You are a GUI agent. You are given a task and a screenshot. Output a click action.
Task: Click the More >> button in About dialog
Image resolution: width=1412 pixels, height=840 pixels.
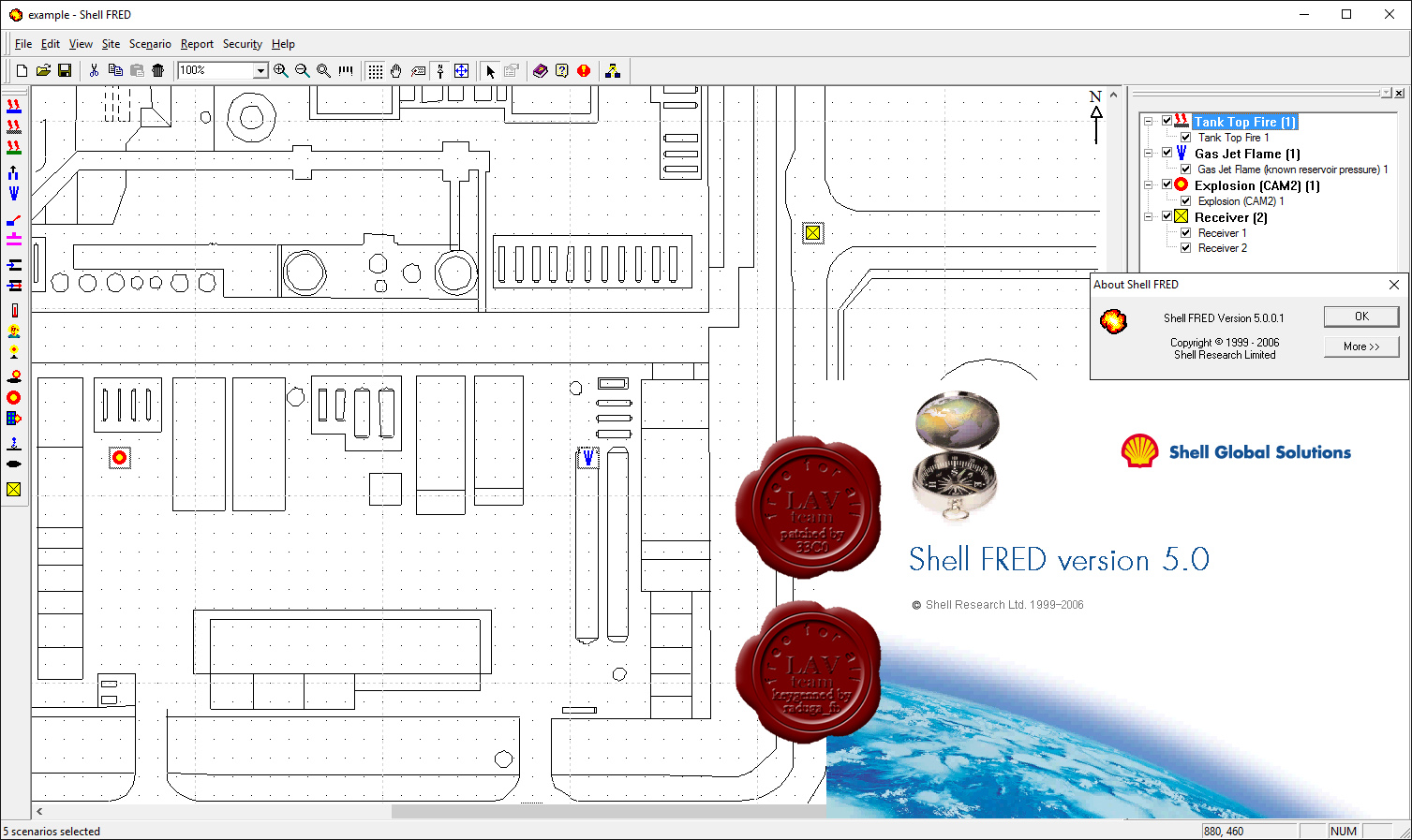coord(1361,346)
